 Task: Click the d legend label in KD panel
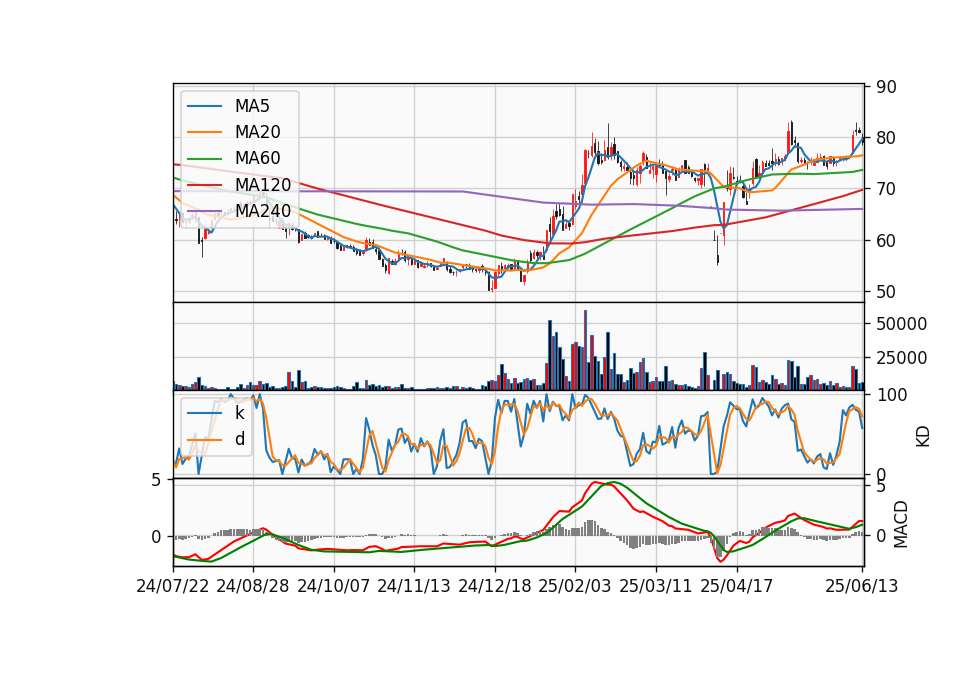(240, 439)
